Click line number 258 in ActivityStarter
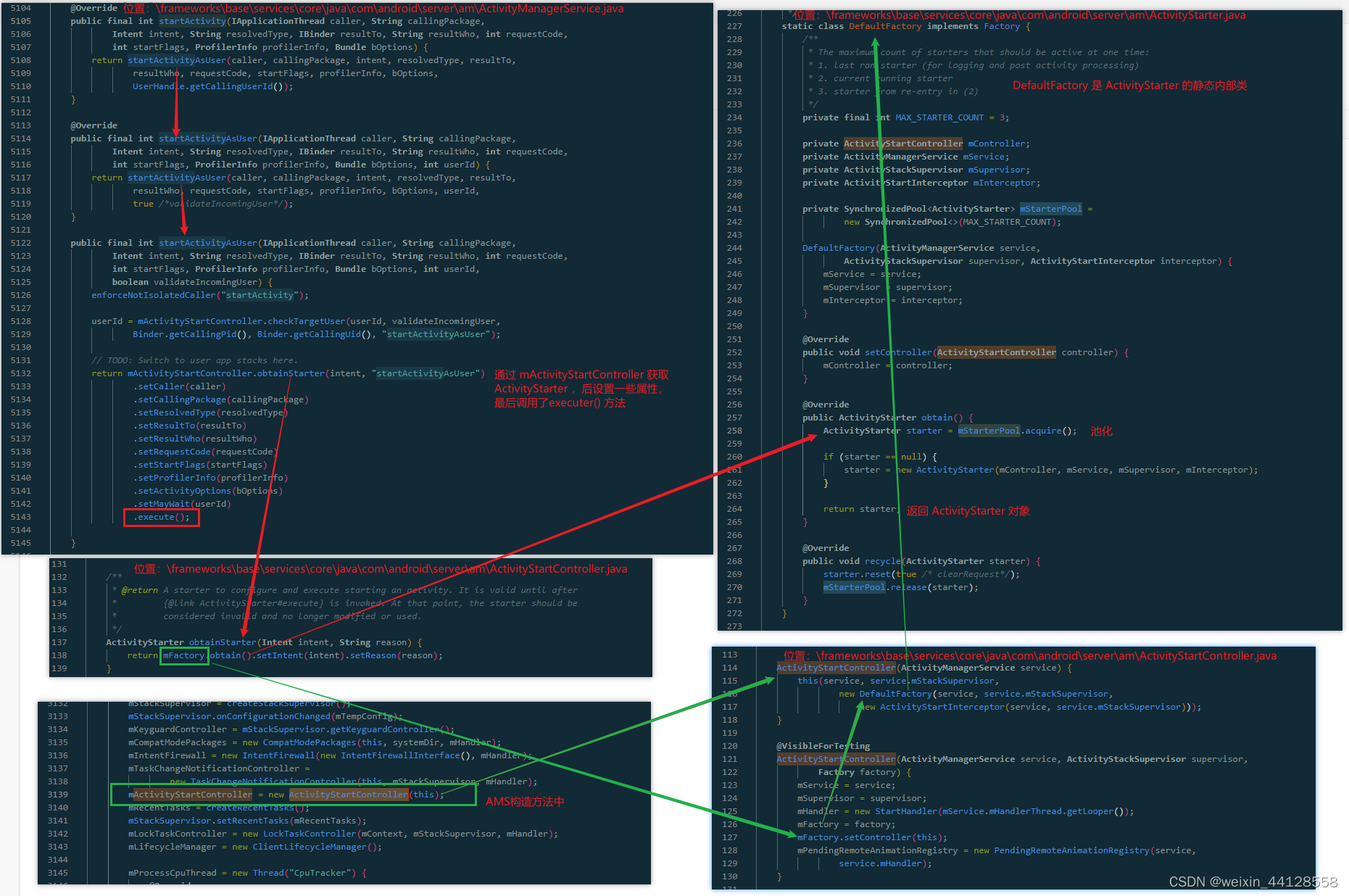The height and width of the screenshot is (896, 1349). [734, 430]
